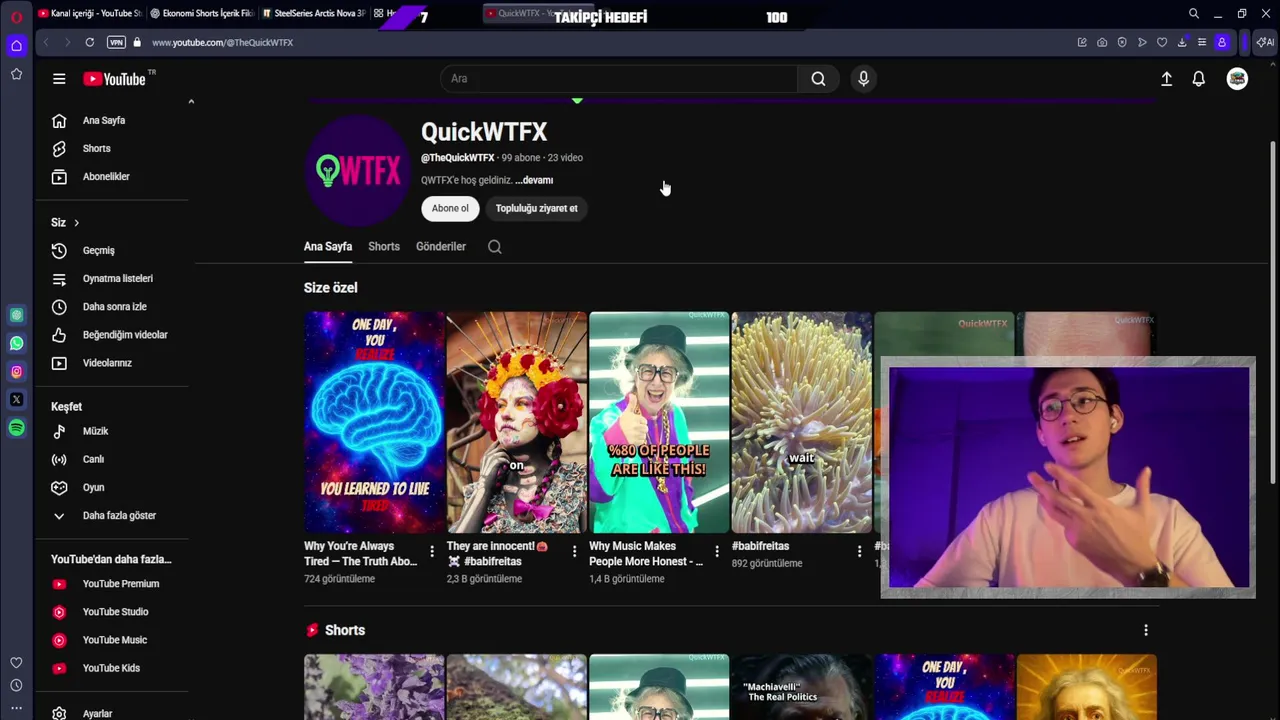The image size is (1280, 720).
Task: Click the QuickWTFX channel avatar
Action: [x=358, y=170]
